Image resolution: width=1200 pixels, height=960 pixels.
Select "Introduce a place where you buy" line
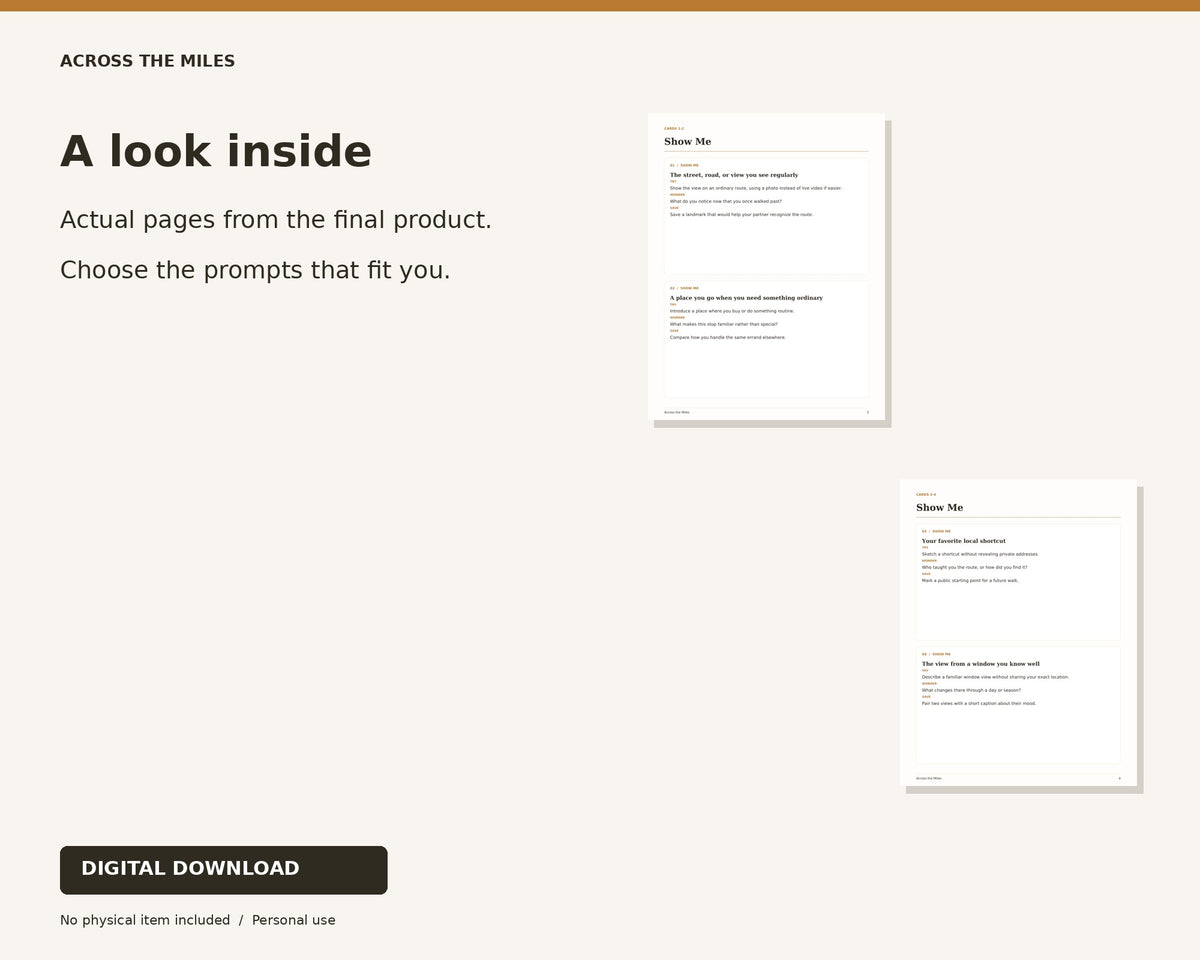tap(732, 311)
